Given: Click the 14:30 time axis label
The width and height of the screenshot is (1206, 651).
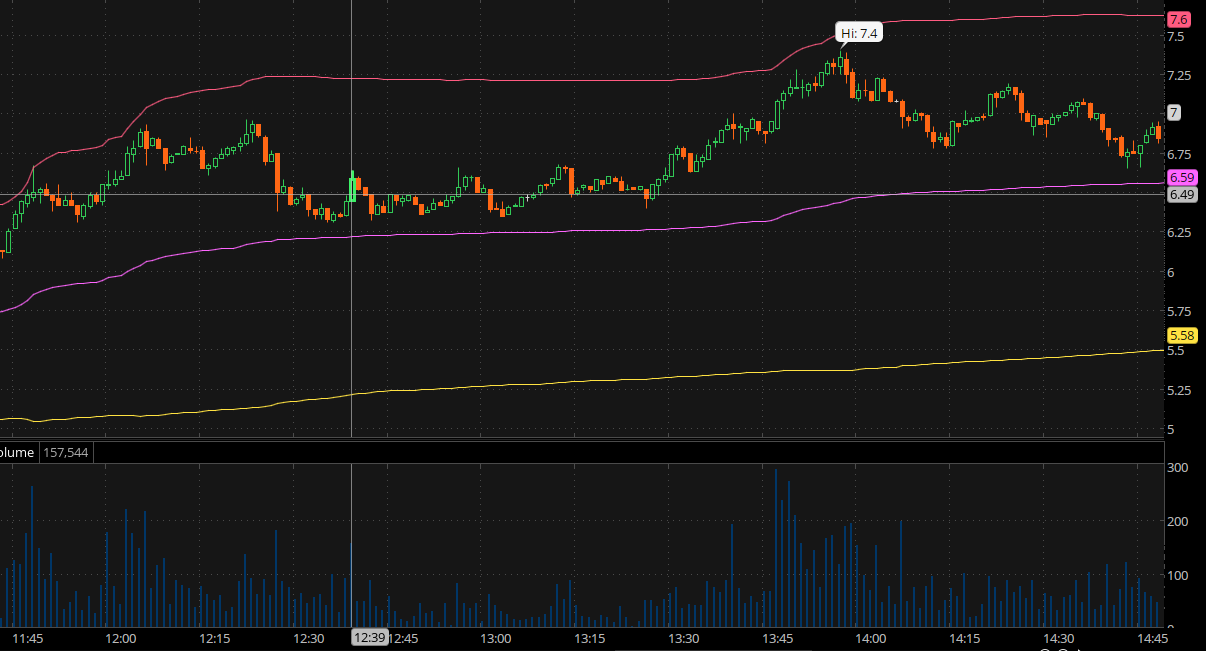Looking at the screenshot, I should point(1059,638).
